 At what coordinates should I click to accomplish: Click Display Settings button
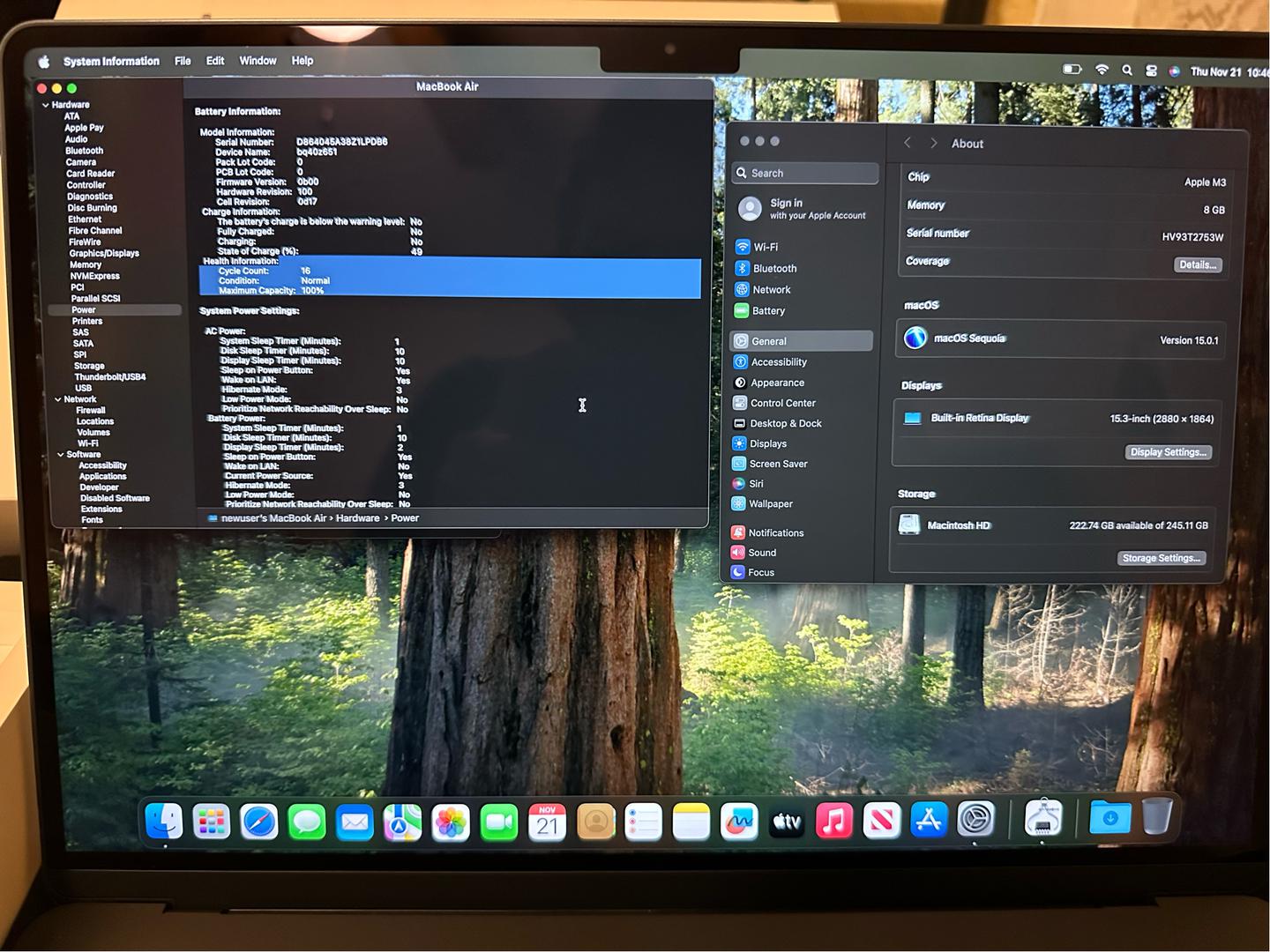(x=1168, y=452)
